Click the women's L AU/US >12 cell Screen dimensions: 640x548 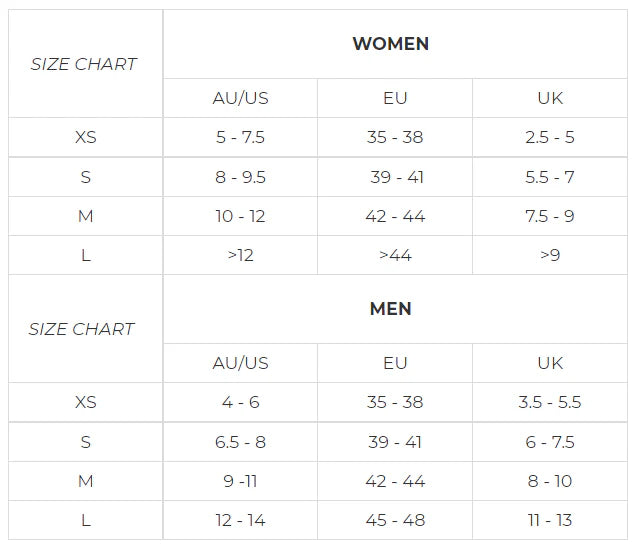(240, 255)
